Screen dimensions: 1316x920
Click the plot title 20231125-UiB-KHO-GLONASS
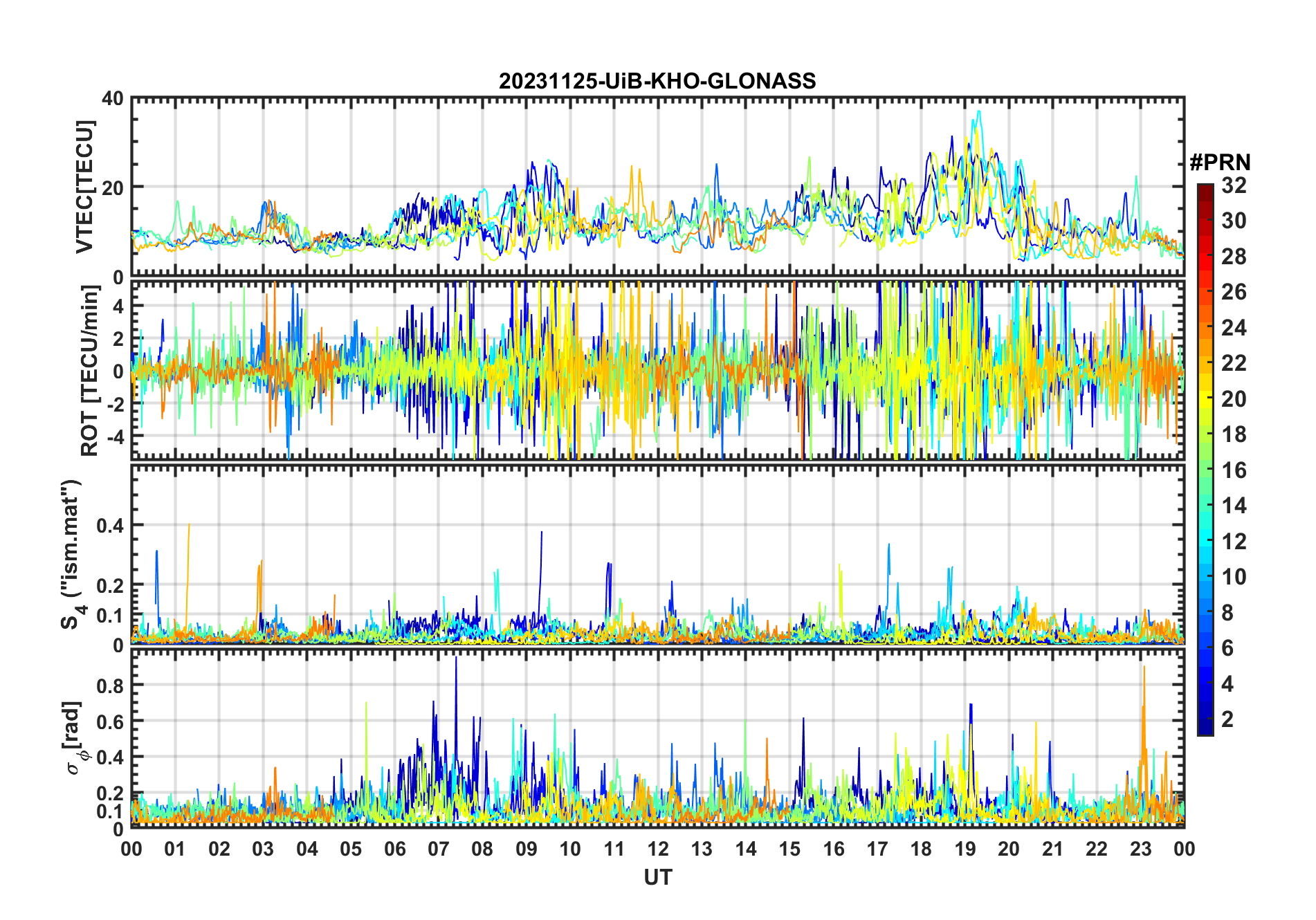coord(657,82)
